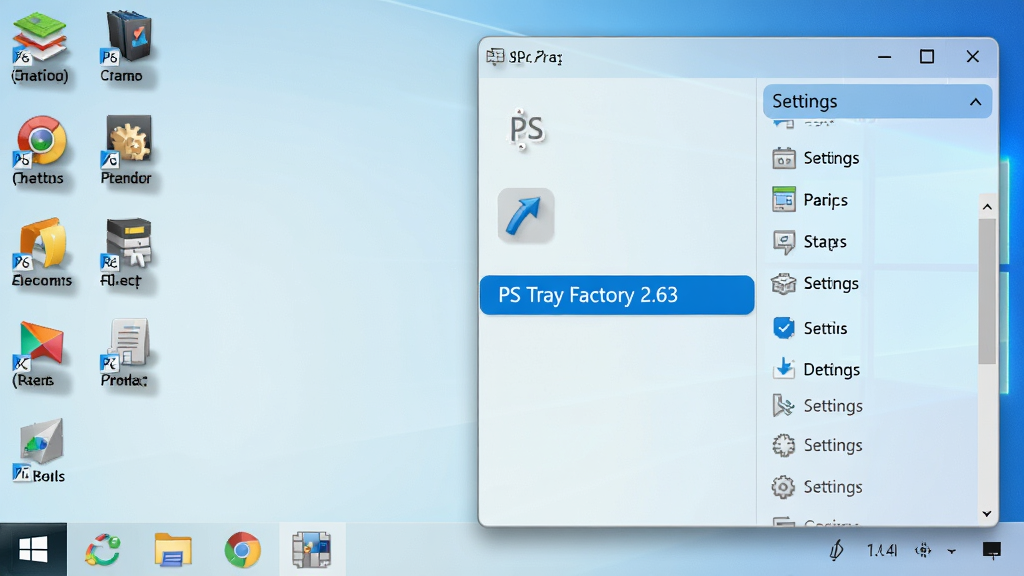Open the Ptendor gear desktop shortcut

(x=127, y=150)
